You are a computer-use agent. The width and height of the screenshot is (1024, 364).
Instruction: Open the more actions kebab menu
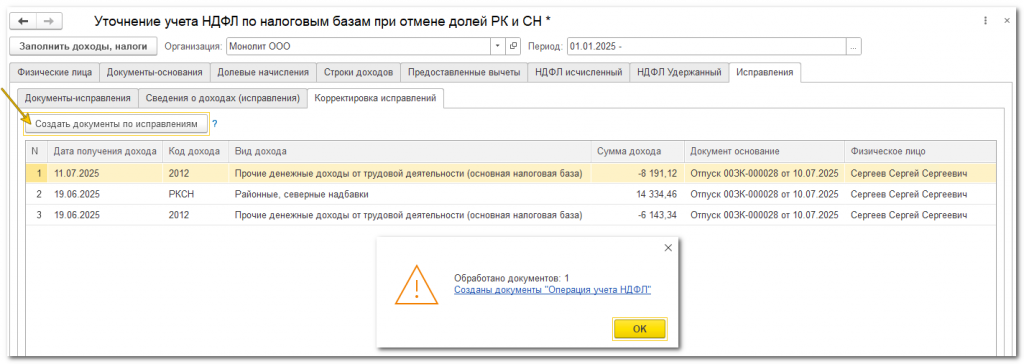[x=985, y=21]
